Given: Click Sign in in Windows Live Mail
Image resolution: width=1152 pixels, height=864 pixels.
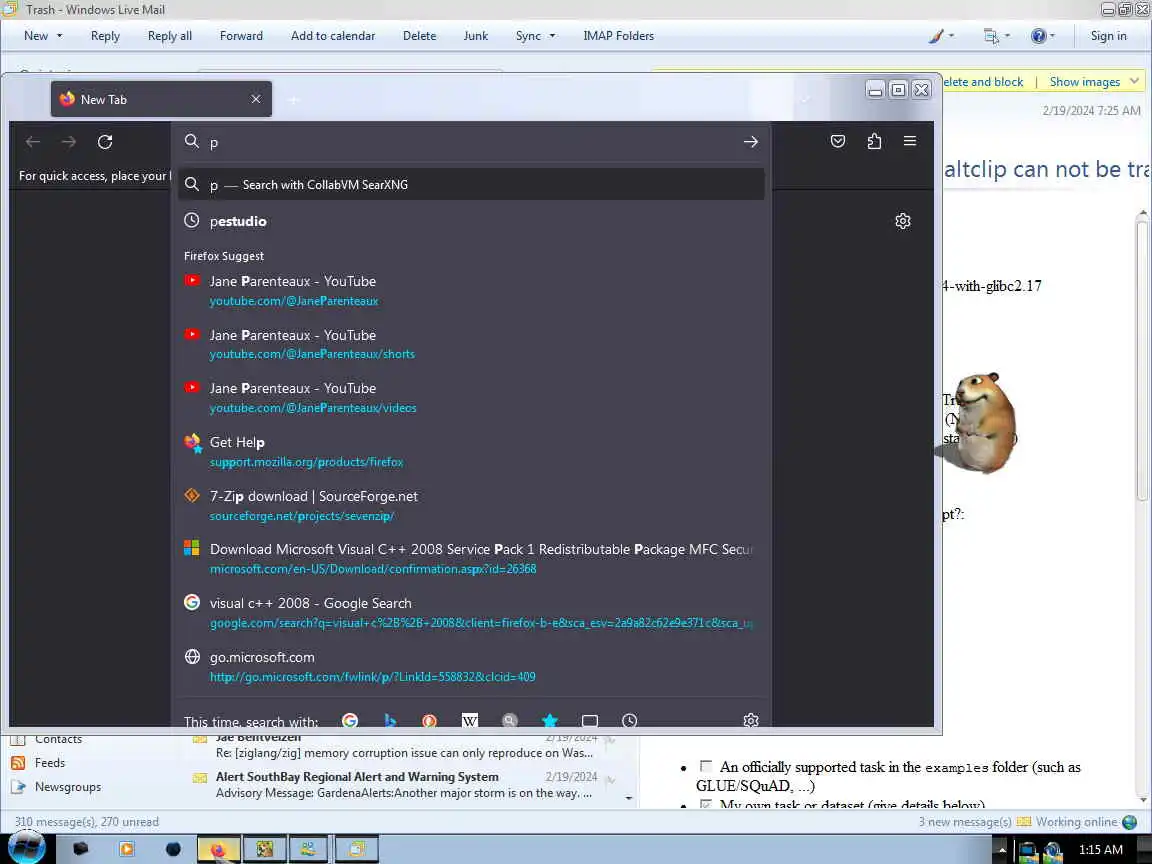Looking at the screenshot, I should point(1108,36).
